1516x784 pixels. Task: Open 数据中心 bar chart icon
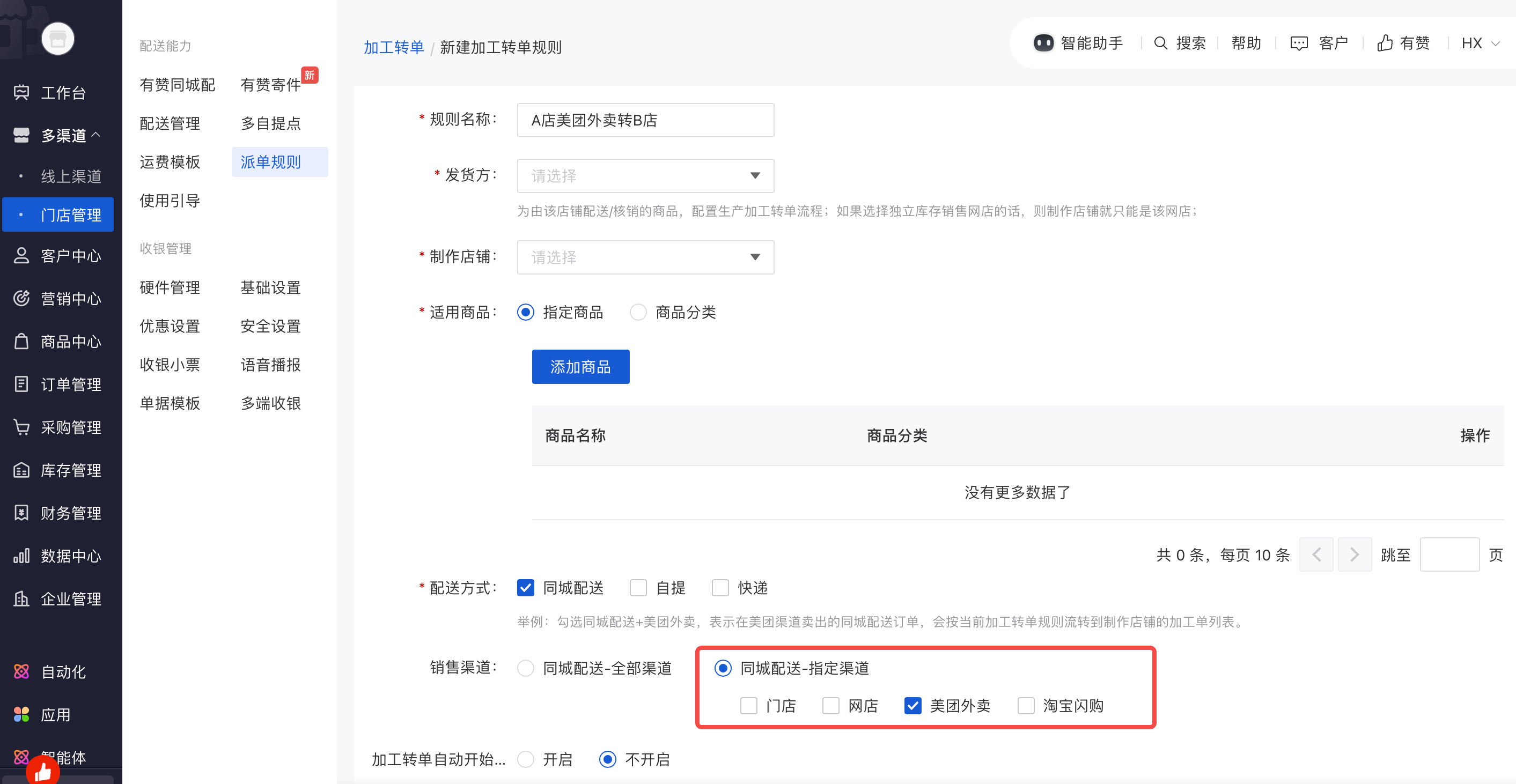22,556
